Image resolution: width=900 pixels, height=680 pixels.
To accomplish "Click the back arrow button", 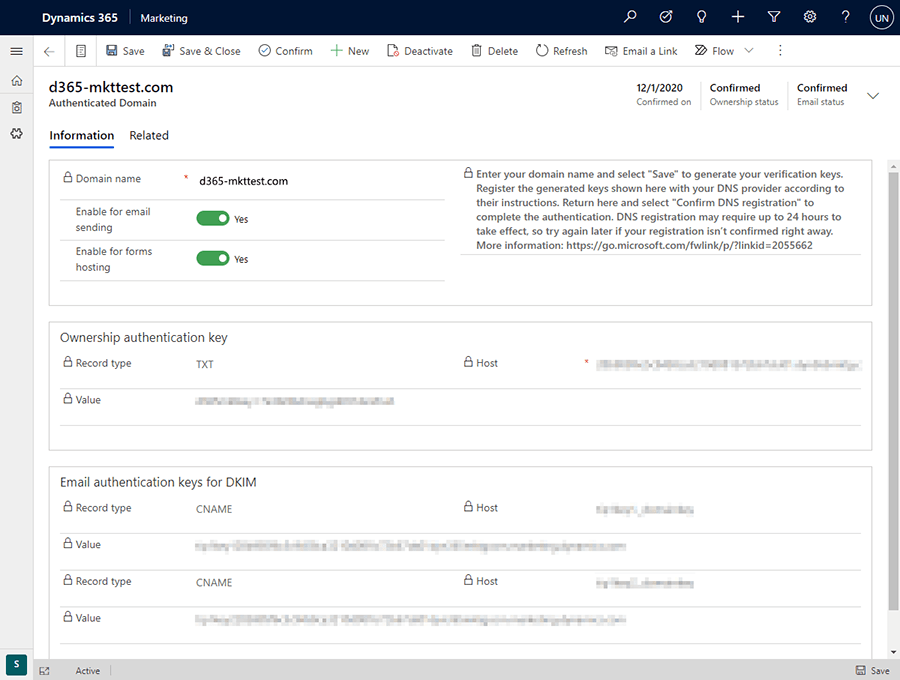I will (x=49, y=51).
